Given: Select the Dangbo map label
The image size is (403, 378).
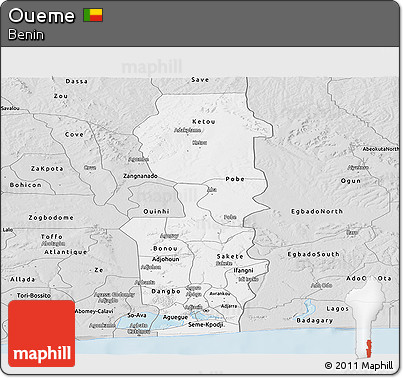Looking at the screenshot, I should tap(166, 291).
